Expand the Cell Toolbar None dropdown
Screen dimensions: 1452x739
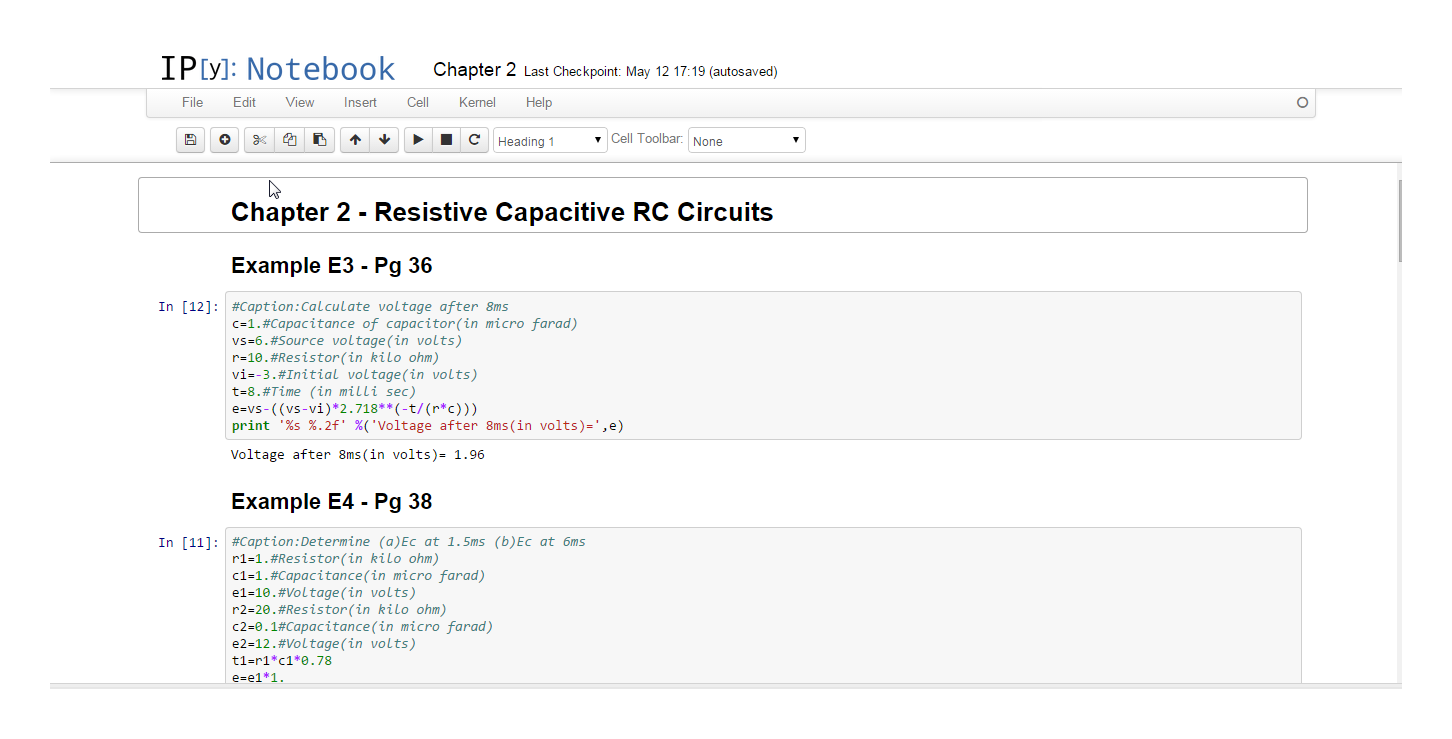[746, 141]
